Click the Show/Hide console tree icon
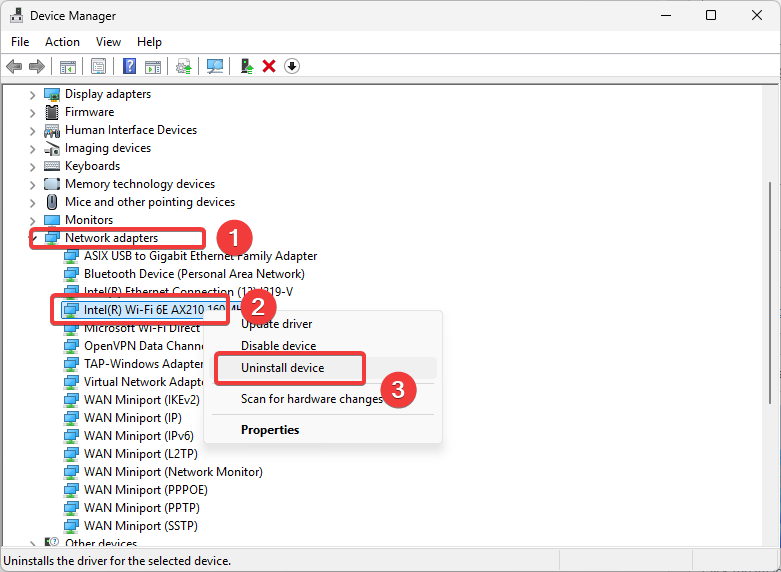 click(x=68, y=66)
